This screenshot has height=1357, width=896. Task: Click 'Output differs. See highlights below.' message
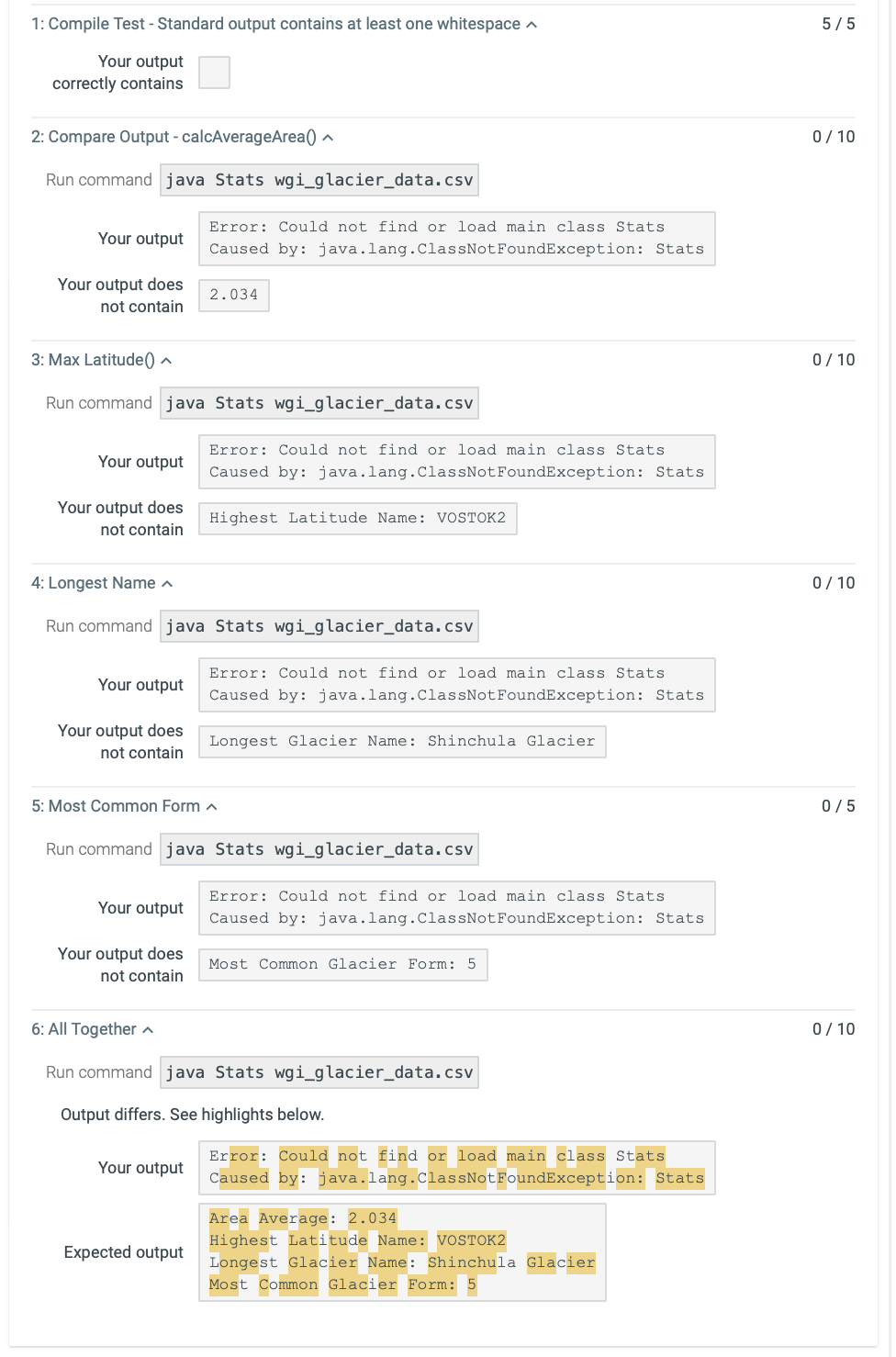(193, 1115)
